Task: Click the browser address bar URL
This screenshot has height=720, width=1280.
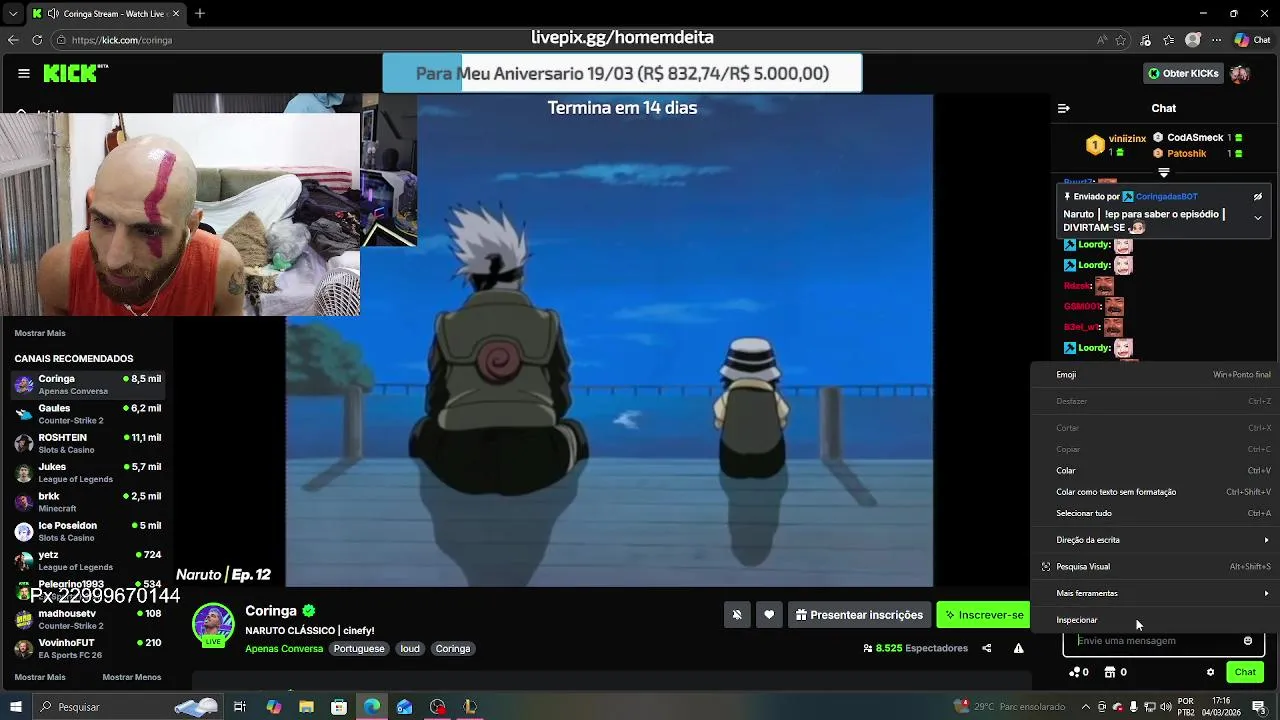Action: click(122, 40)
